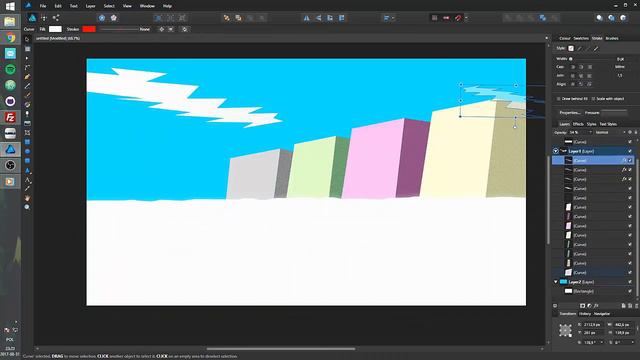This screenshot has height=360, width=640.
Task: Switch to the Swatches tab
Action: [581, 38]
